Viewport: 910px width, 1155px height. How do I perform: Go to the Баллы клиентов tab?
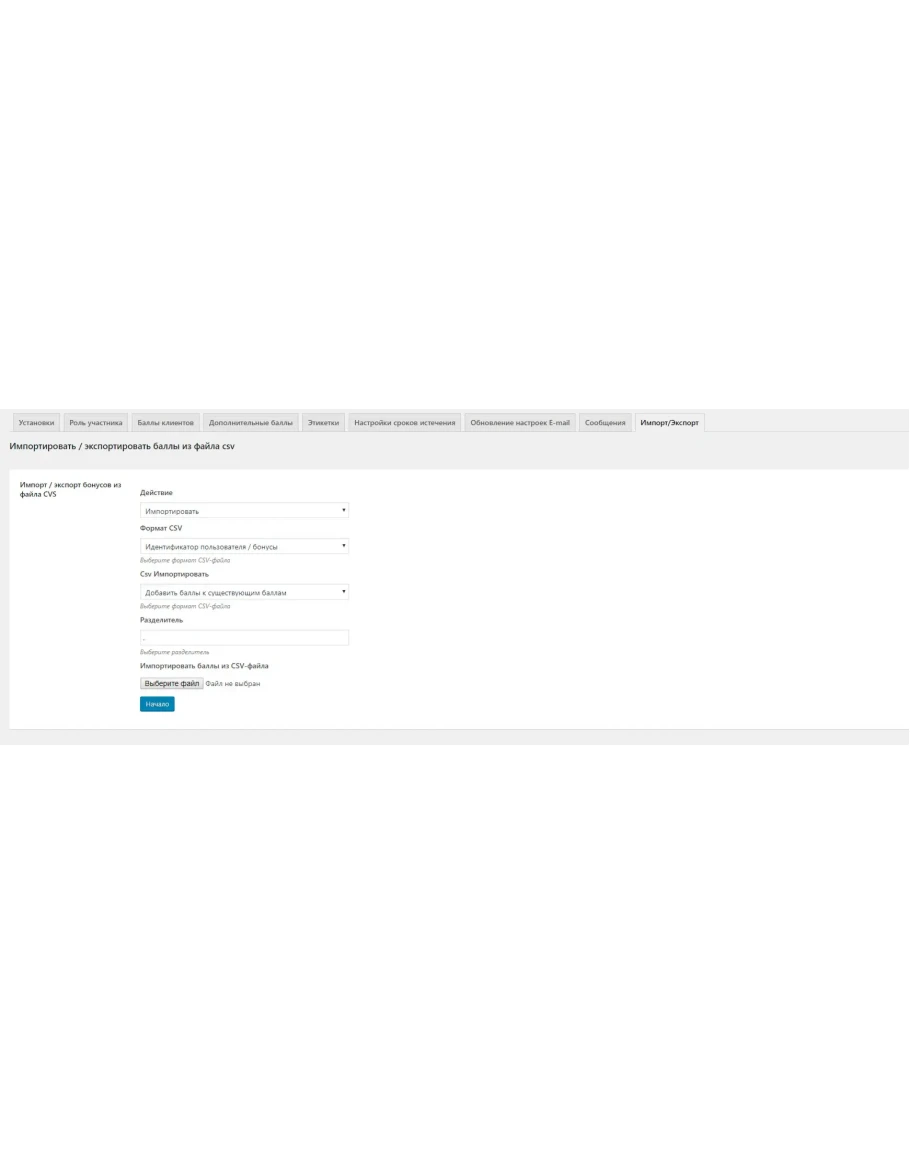click(165, 423)
